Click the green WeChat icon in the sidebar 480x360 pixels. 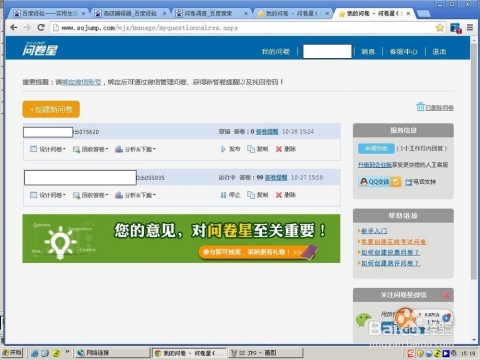pyautogui.click(x=363, y=320)
